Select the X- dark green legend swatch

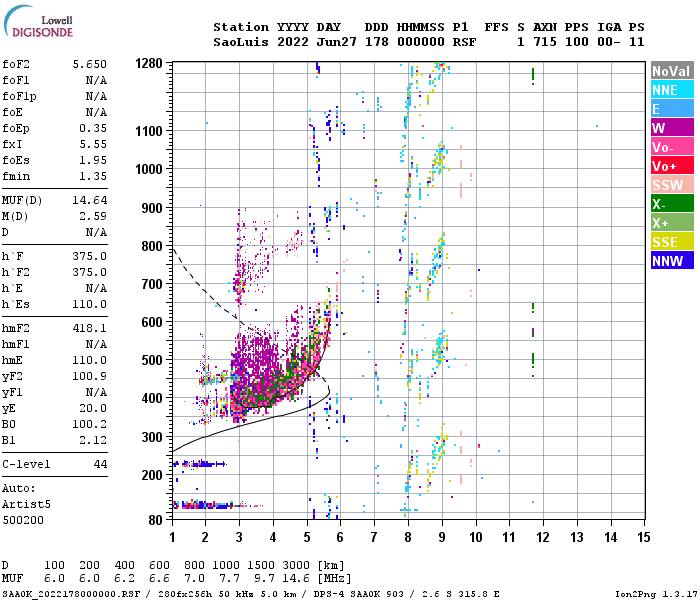pos(672,204)
